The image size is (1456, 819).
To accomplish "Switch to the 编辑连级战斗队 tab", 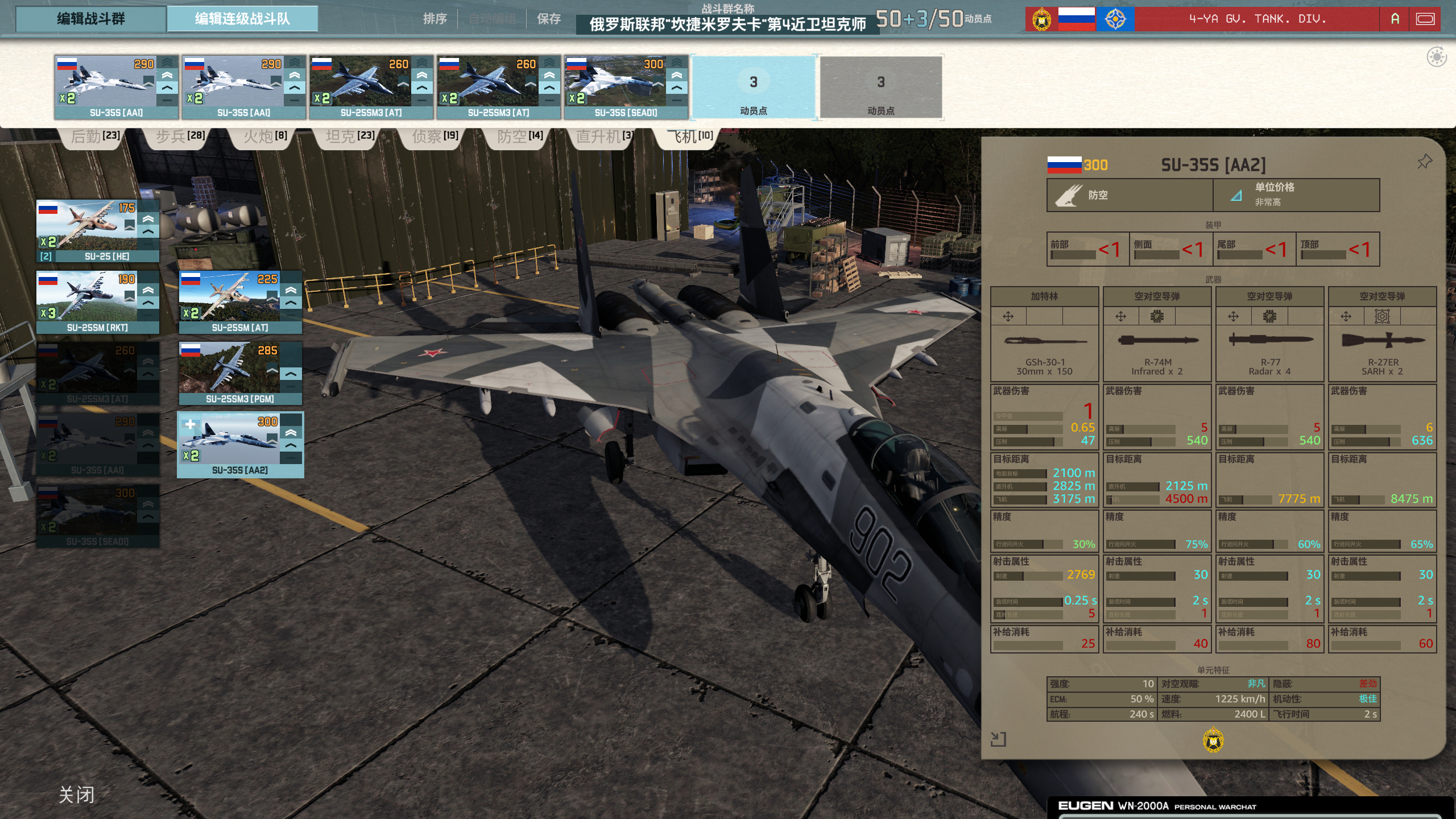I will [242, 19].
